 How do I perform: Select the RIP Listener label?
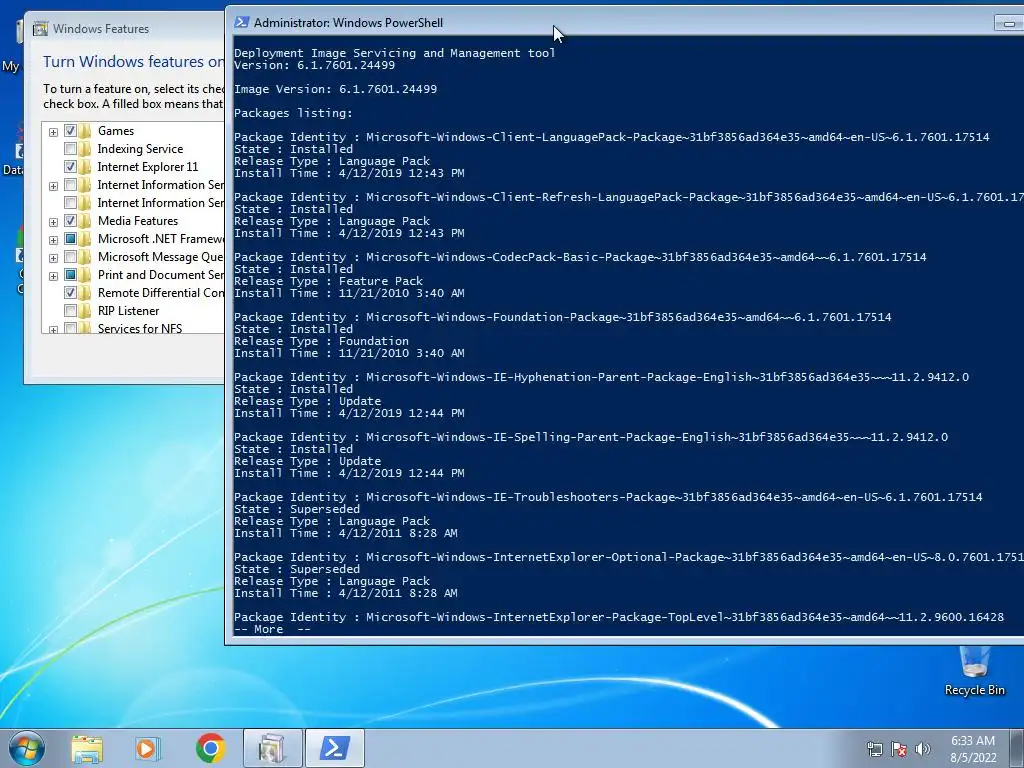pos(129,311)
